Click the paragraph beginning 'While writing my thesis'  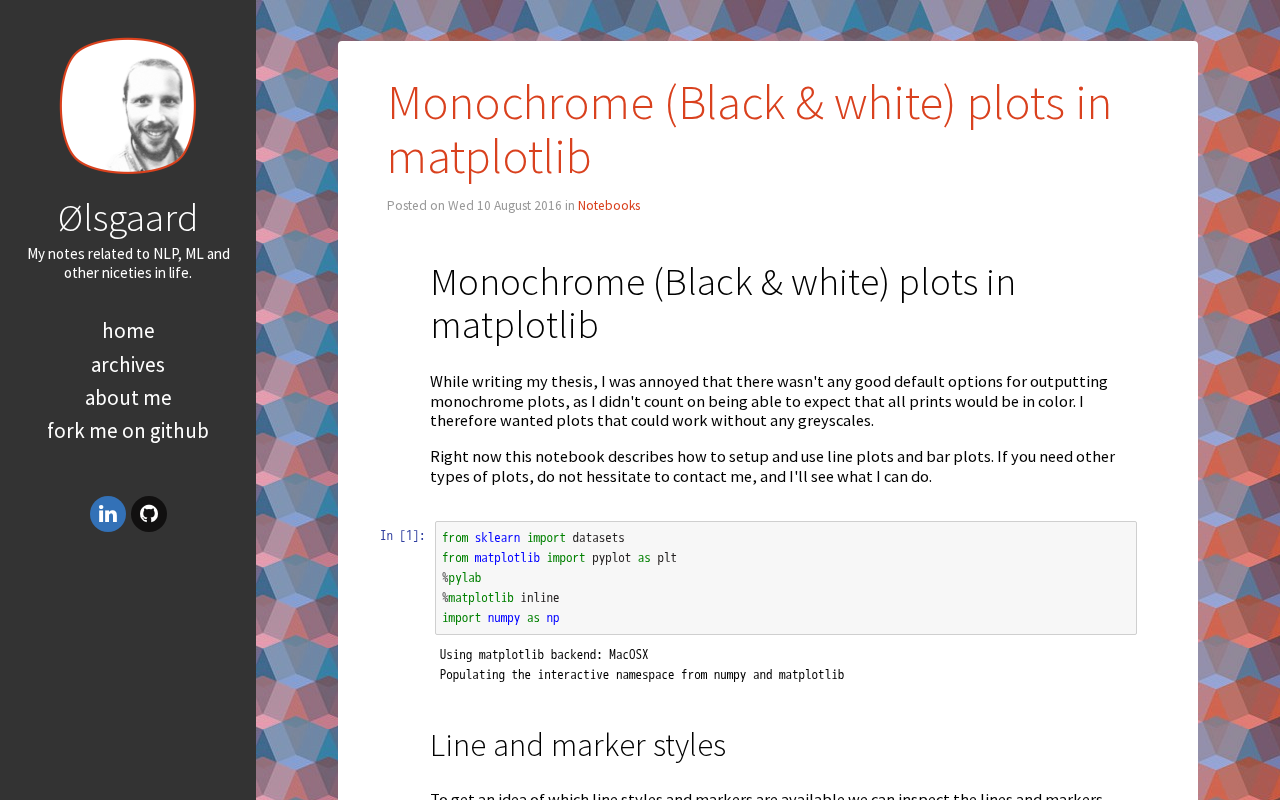point(769,401)
